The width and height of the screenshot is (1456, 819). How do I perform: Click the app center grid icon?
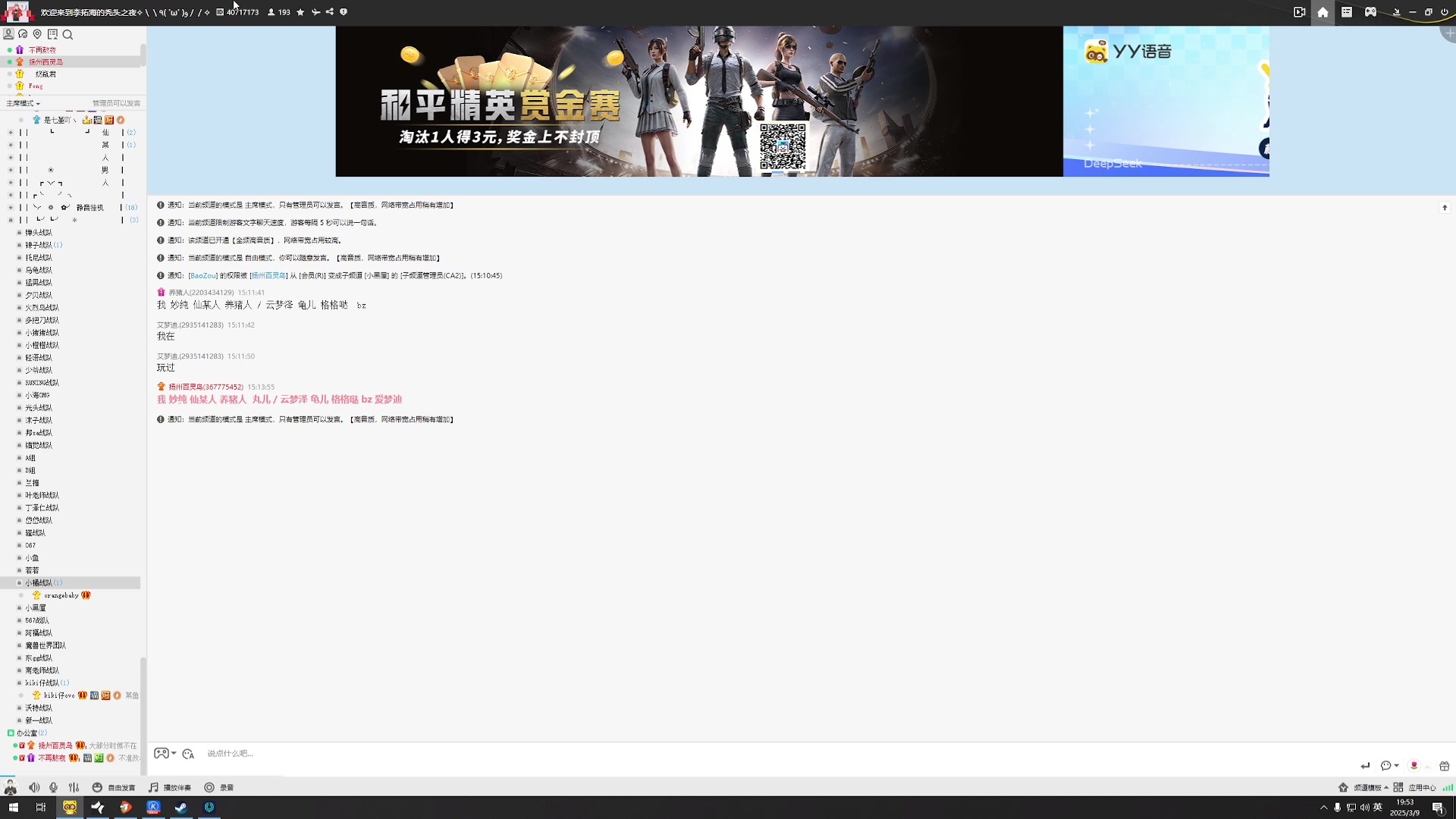[x=1398, y=787]
